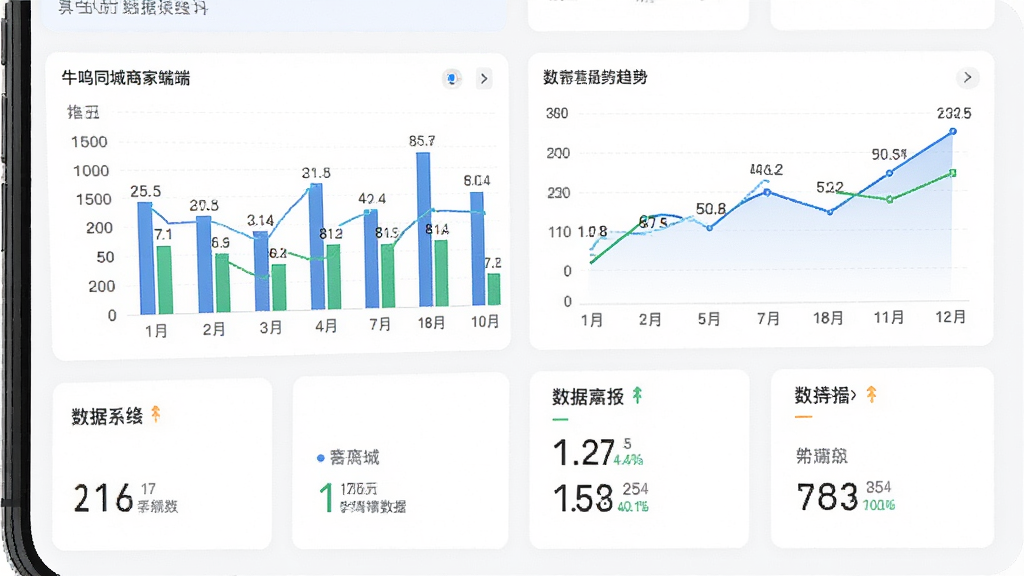Image resolution: width=1024 pixels, height=576 pixels.
Task: Click the '42.4' bar value label
Action: (372, 199)
